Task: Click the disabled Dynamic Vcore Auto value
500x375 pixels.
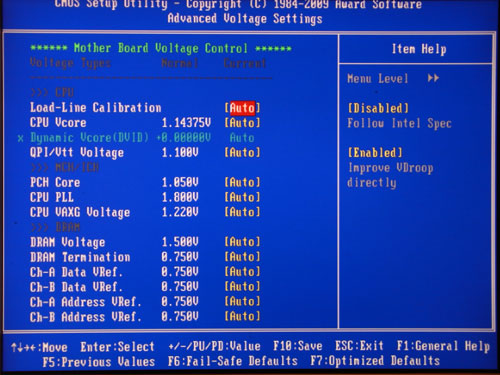Action: pyautogui.click(x=242, y=138)
